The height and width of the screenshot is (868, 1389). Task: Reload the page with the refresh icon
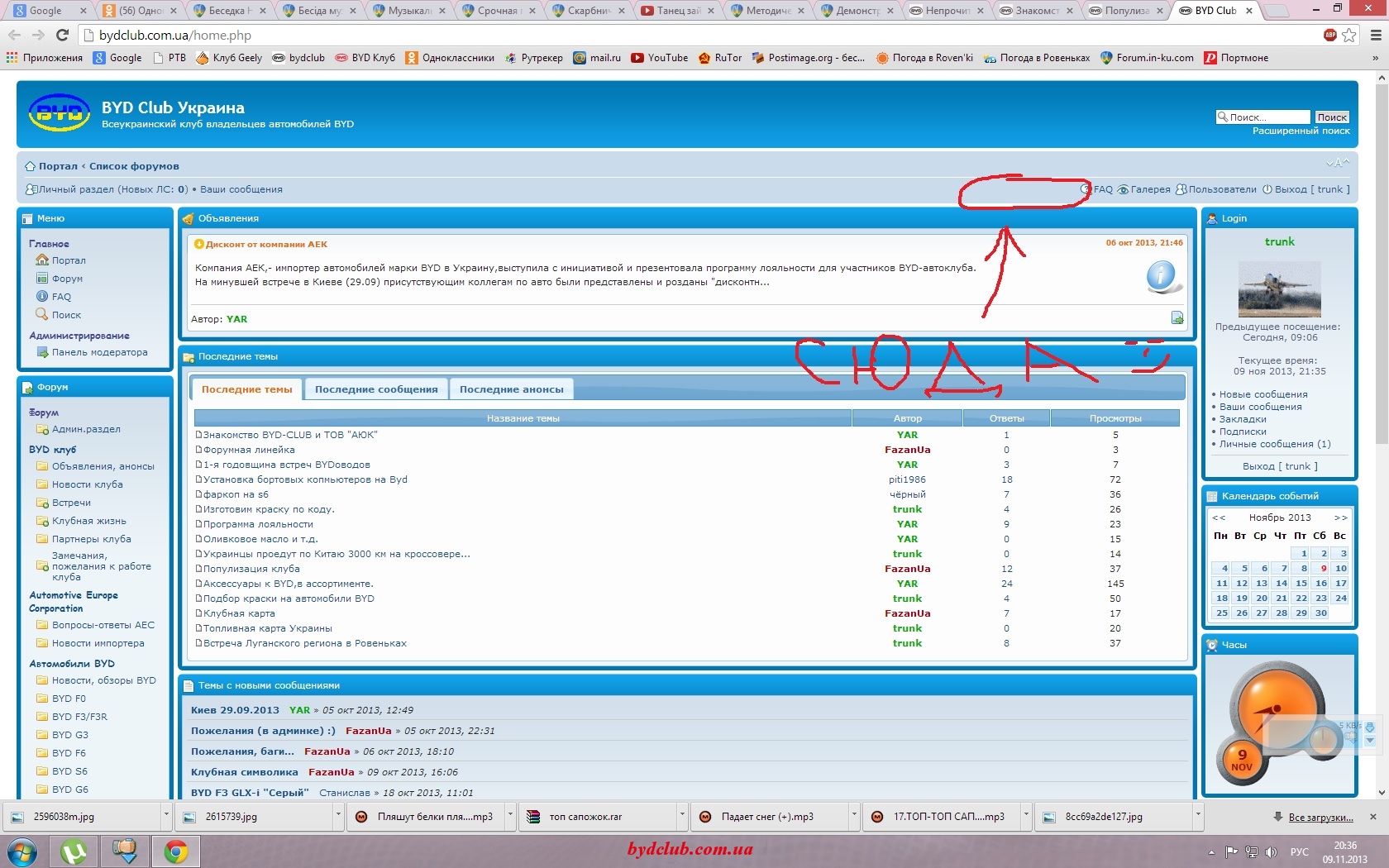click(x=62, y=35)
